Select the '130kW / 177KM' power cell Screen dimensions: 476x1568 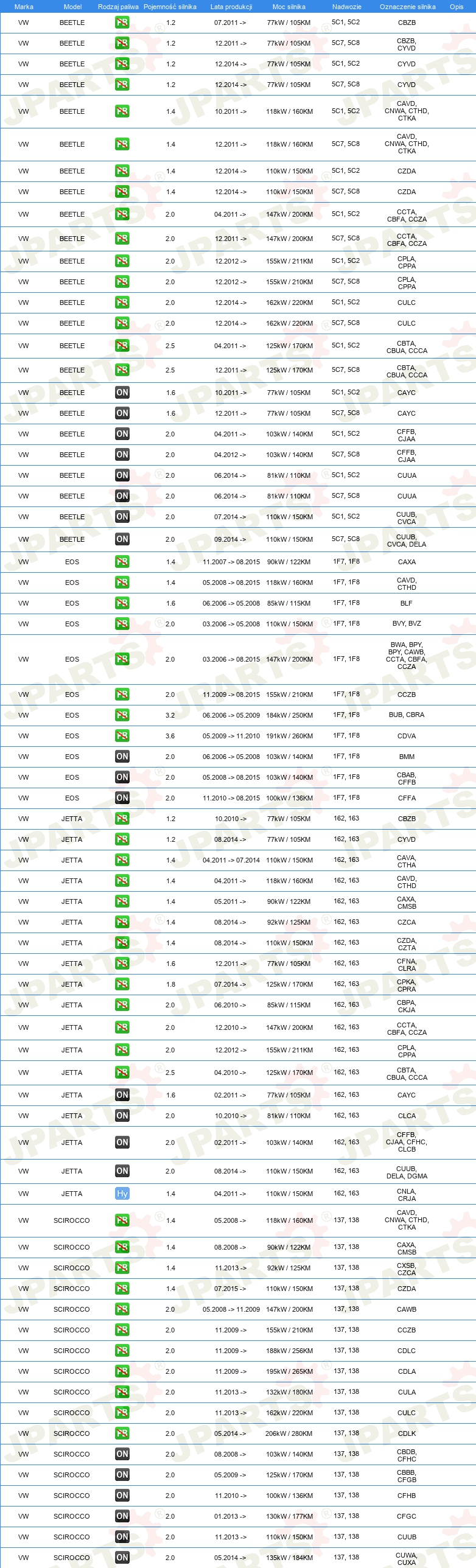coord(289,1516)
